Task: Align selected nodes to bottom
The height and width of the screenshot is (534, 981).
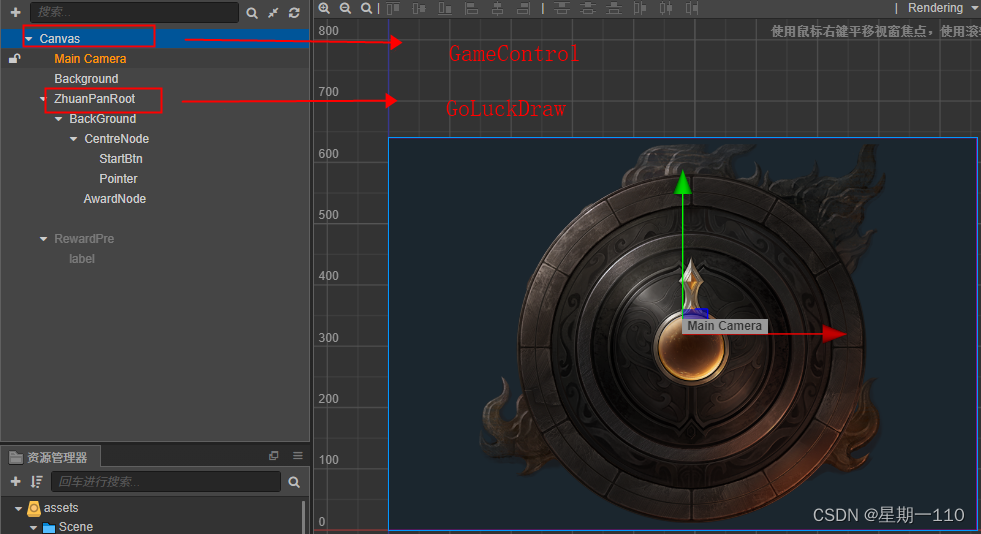Action: click(445, 8)
